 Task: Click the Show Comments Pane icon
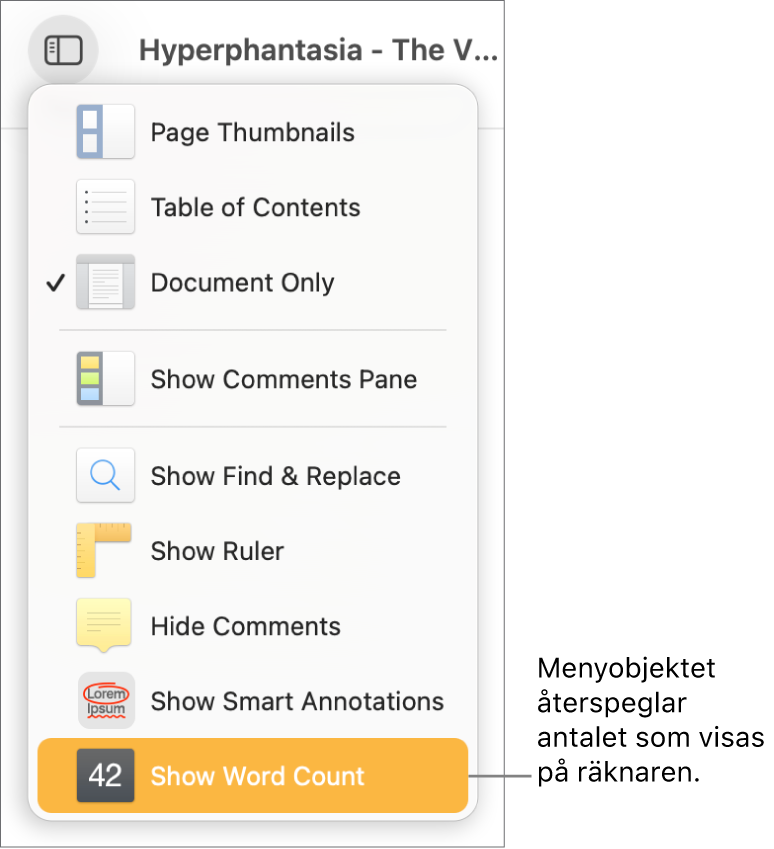[105, 379]
